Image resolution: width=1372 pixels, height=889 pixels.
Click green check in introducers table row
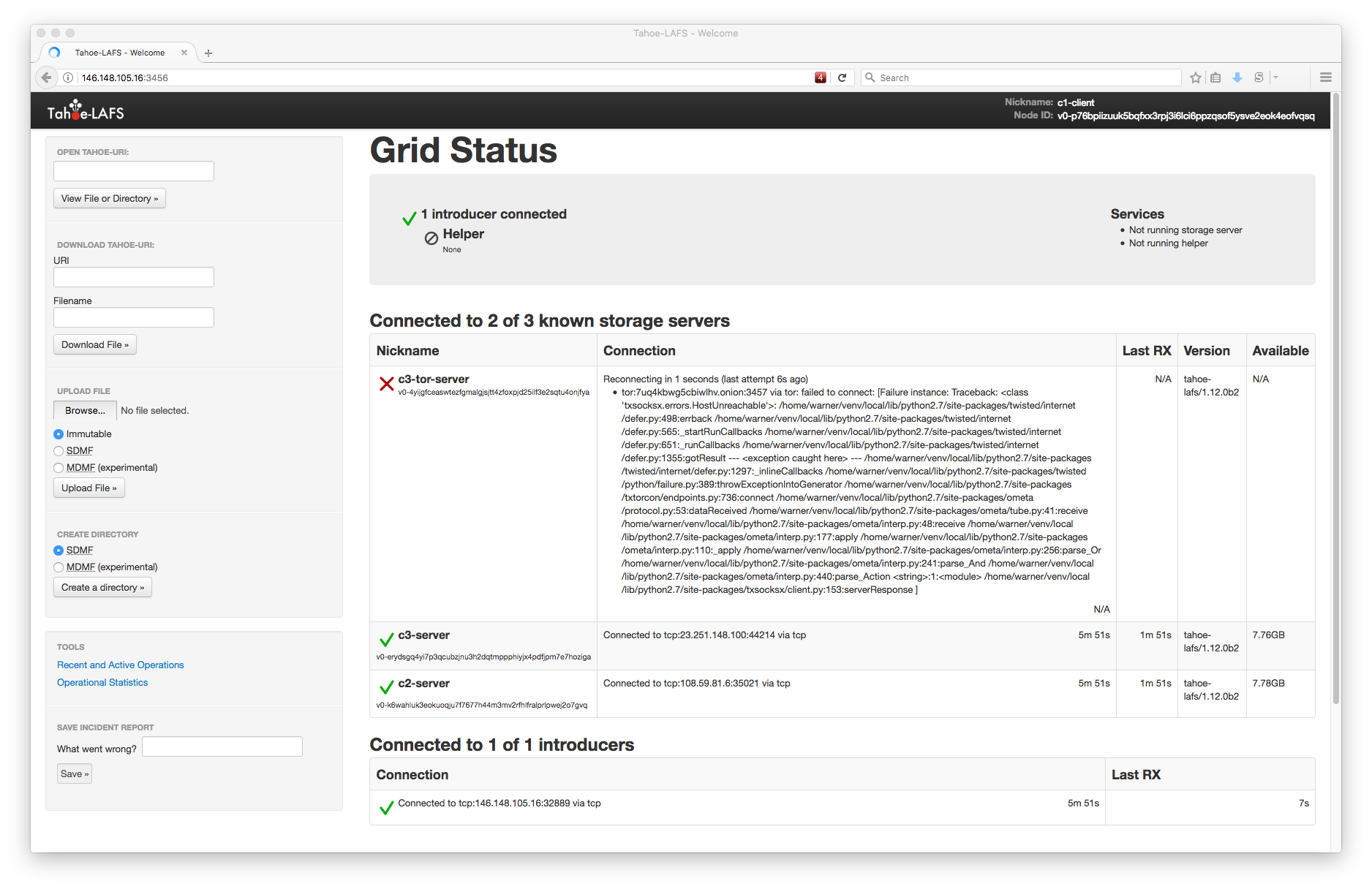(x=386, y=809)
